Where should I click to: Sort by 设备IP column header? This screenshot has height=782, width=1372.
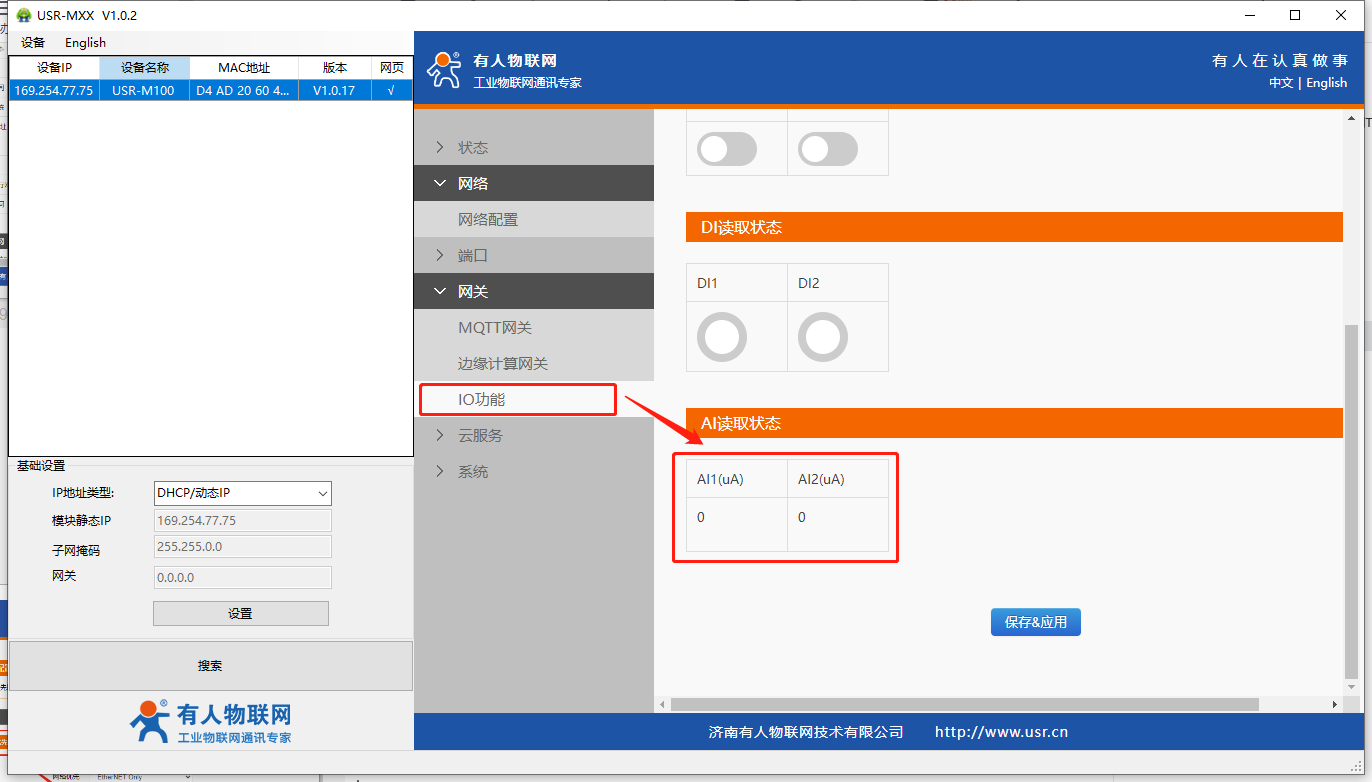tap(54, 68)
